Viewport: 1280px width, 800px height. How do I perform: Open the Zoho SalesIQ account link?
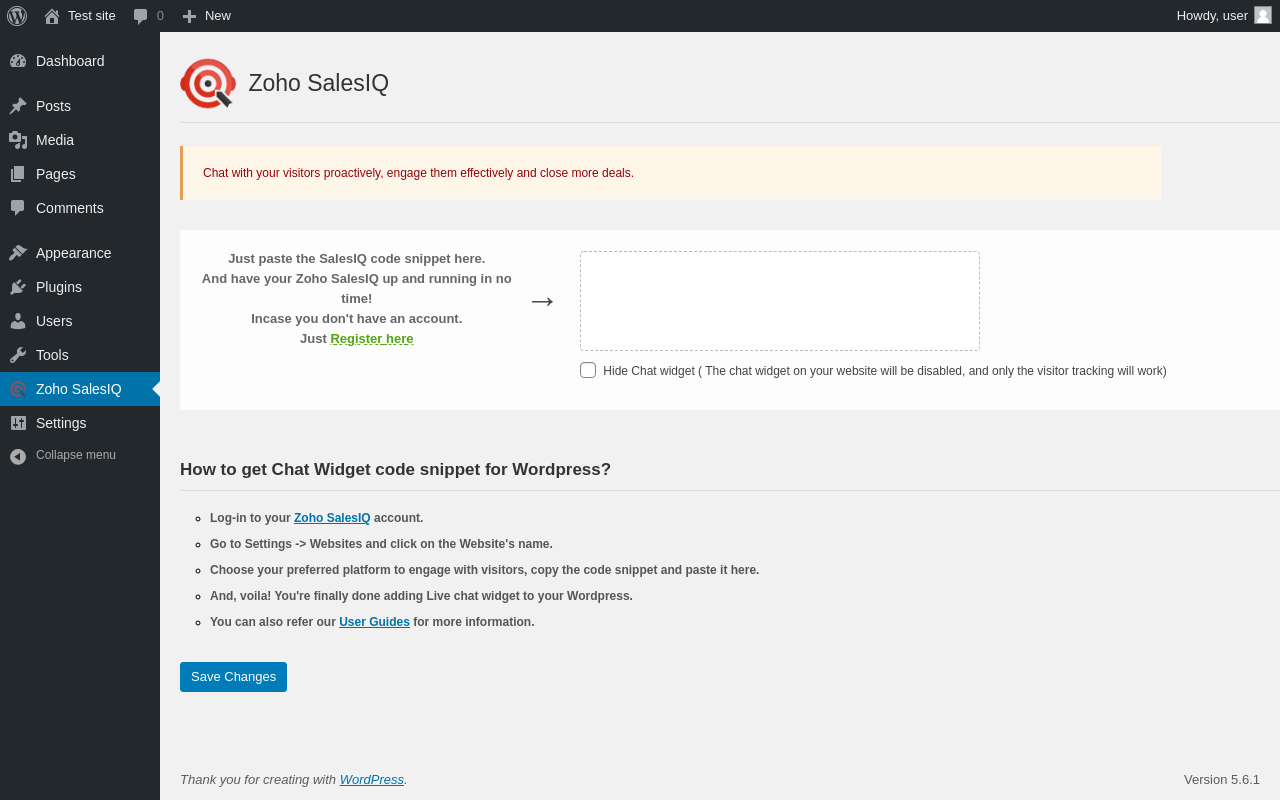tap(332, 518)
